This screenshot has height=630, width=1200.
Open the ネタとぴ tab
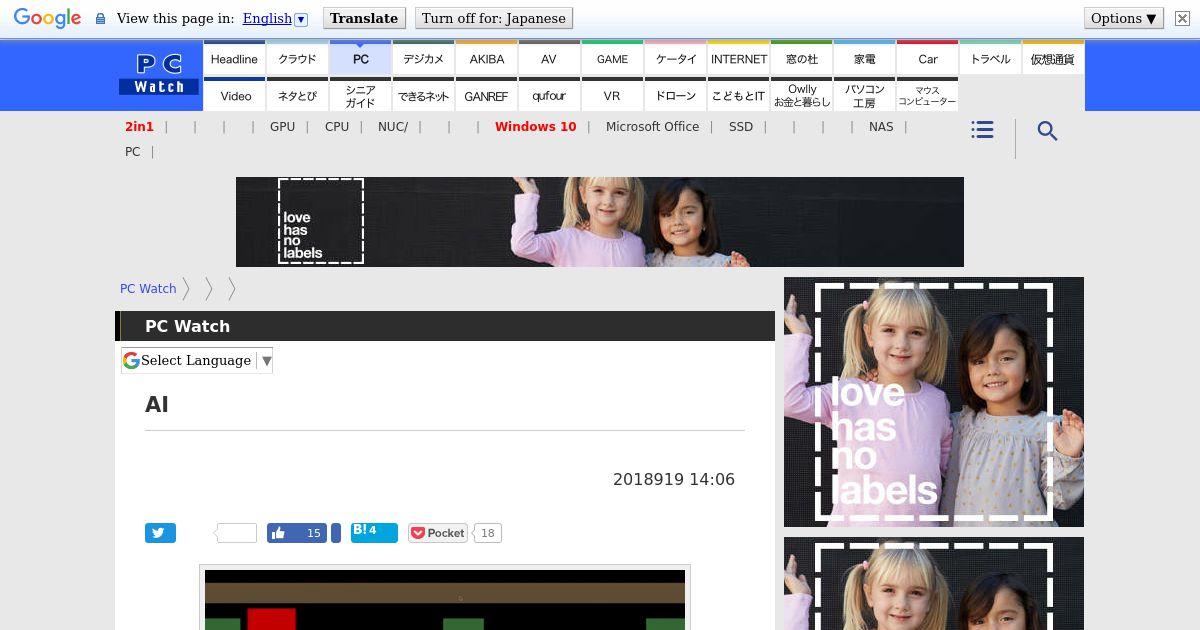(297, 96)
